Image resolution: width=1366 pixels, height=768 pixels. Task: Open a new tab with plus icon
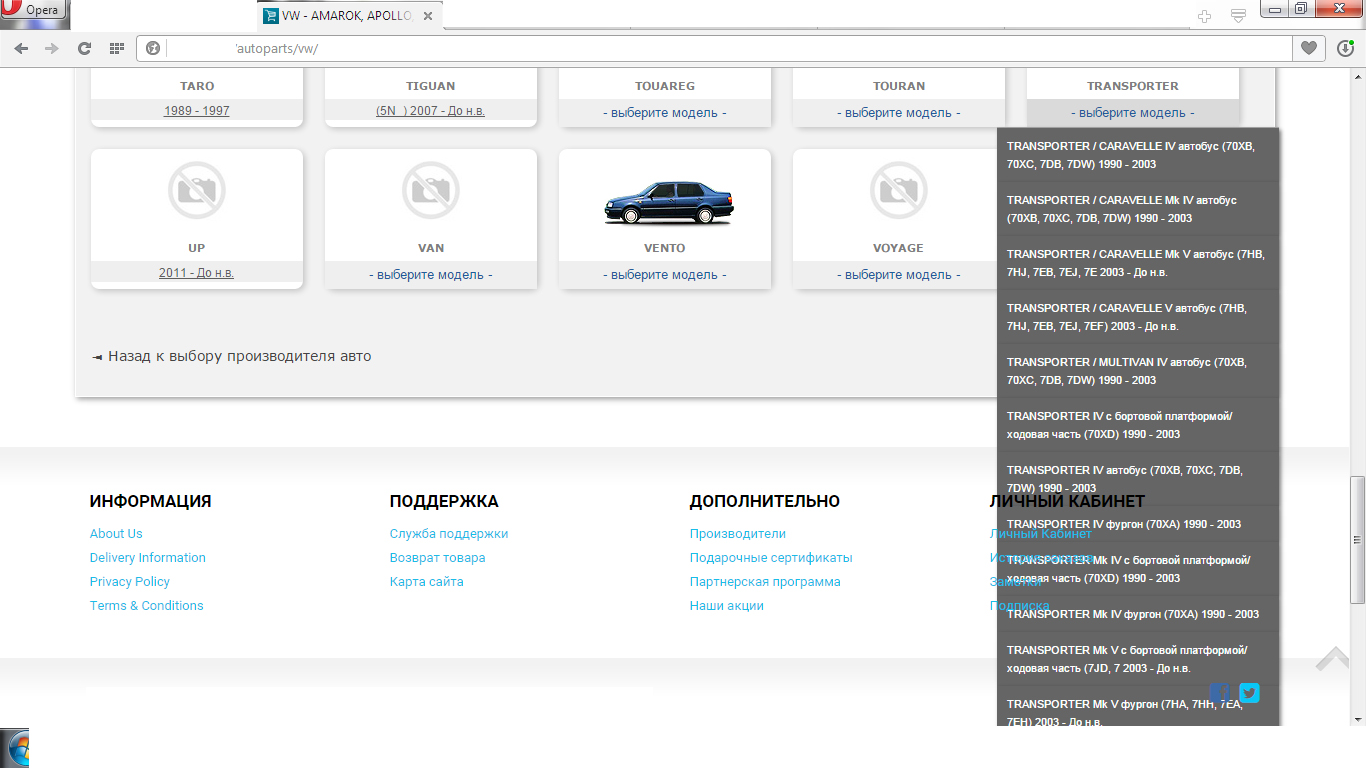[1205, 16]
